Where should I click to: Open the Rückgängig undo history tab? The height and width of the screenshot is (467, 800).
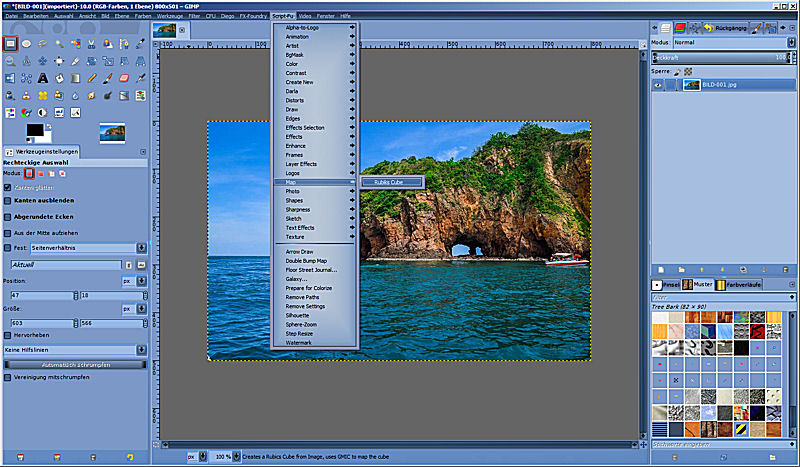[x=727, y=28]
